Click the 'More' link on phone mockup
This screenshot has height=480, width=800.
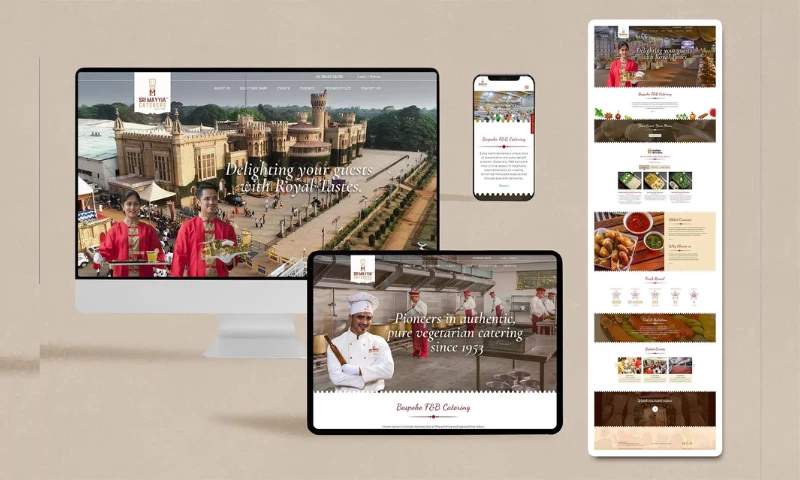tap(504, 186)
